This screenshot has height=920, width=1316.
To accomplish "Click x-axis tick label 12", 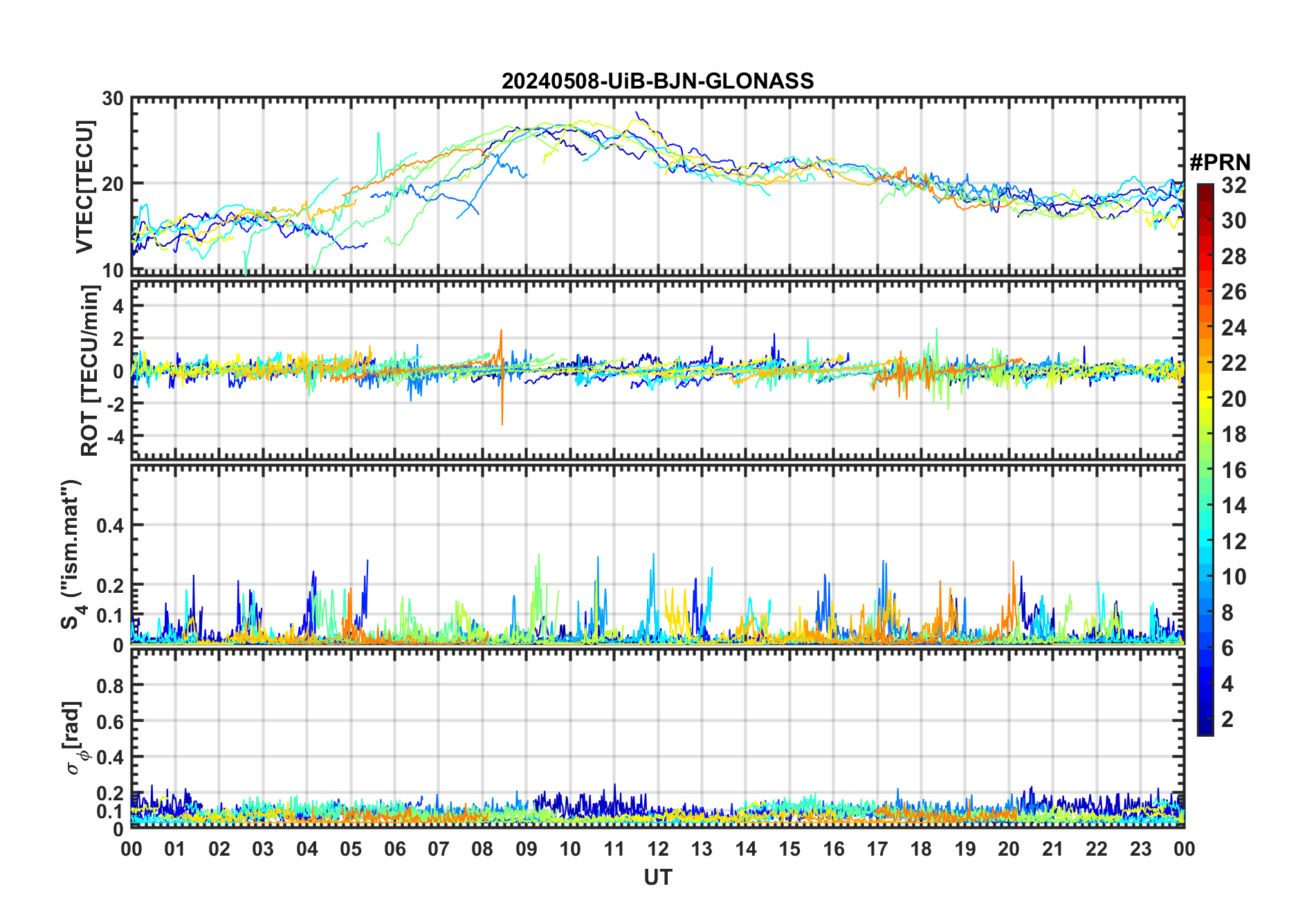I will [x=658, y=849].
